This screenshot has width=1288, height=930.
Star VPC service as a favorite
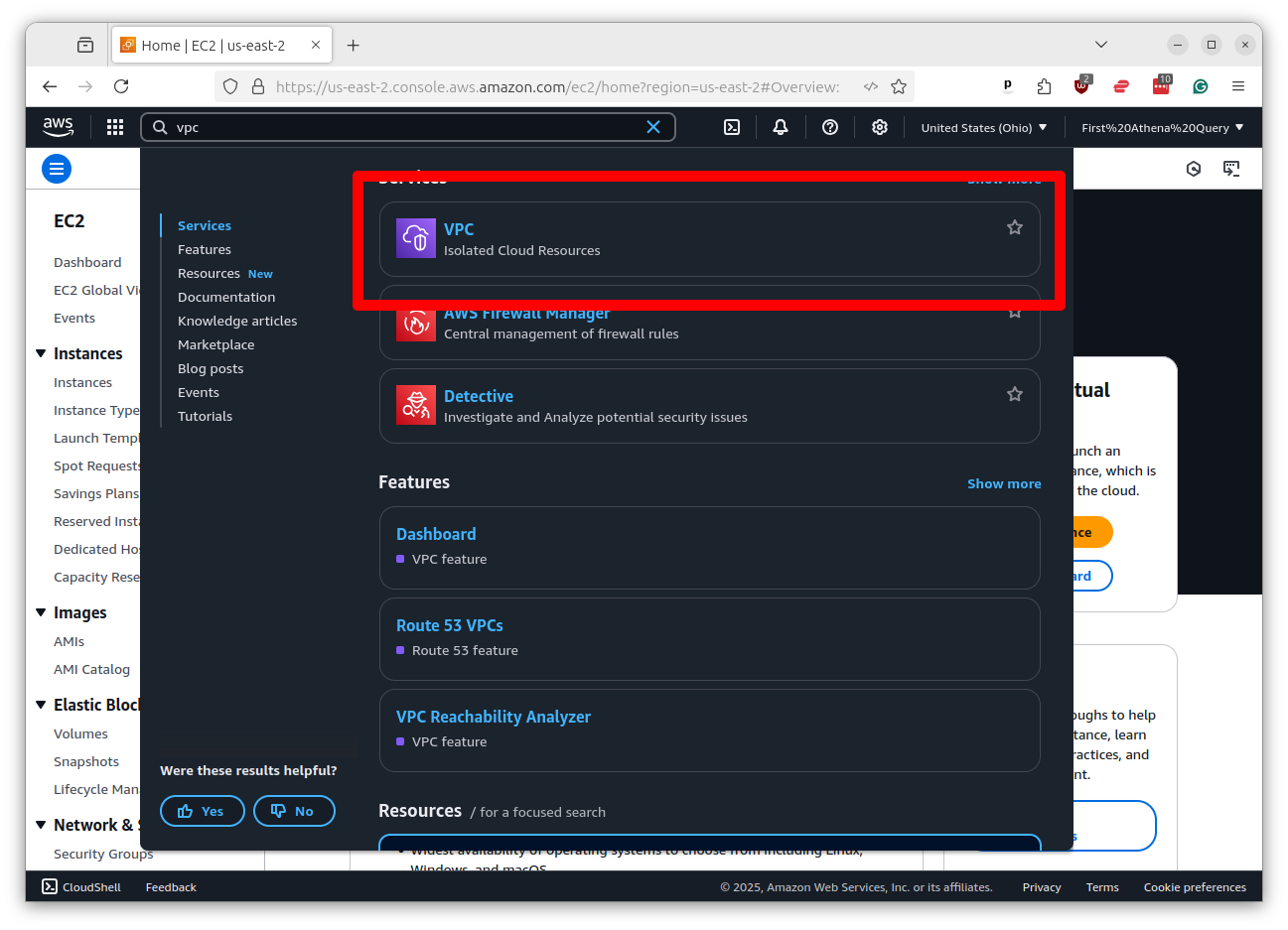tap(1014, 227)
